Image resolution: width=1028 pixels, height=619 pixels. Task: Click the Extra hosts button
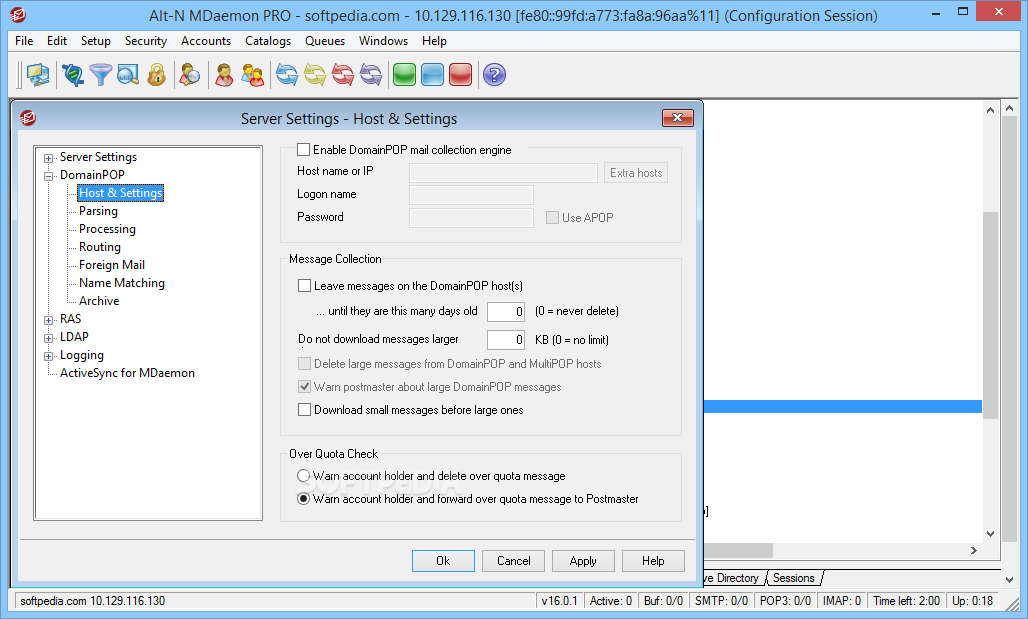click(x=636, y=172)
